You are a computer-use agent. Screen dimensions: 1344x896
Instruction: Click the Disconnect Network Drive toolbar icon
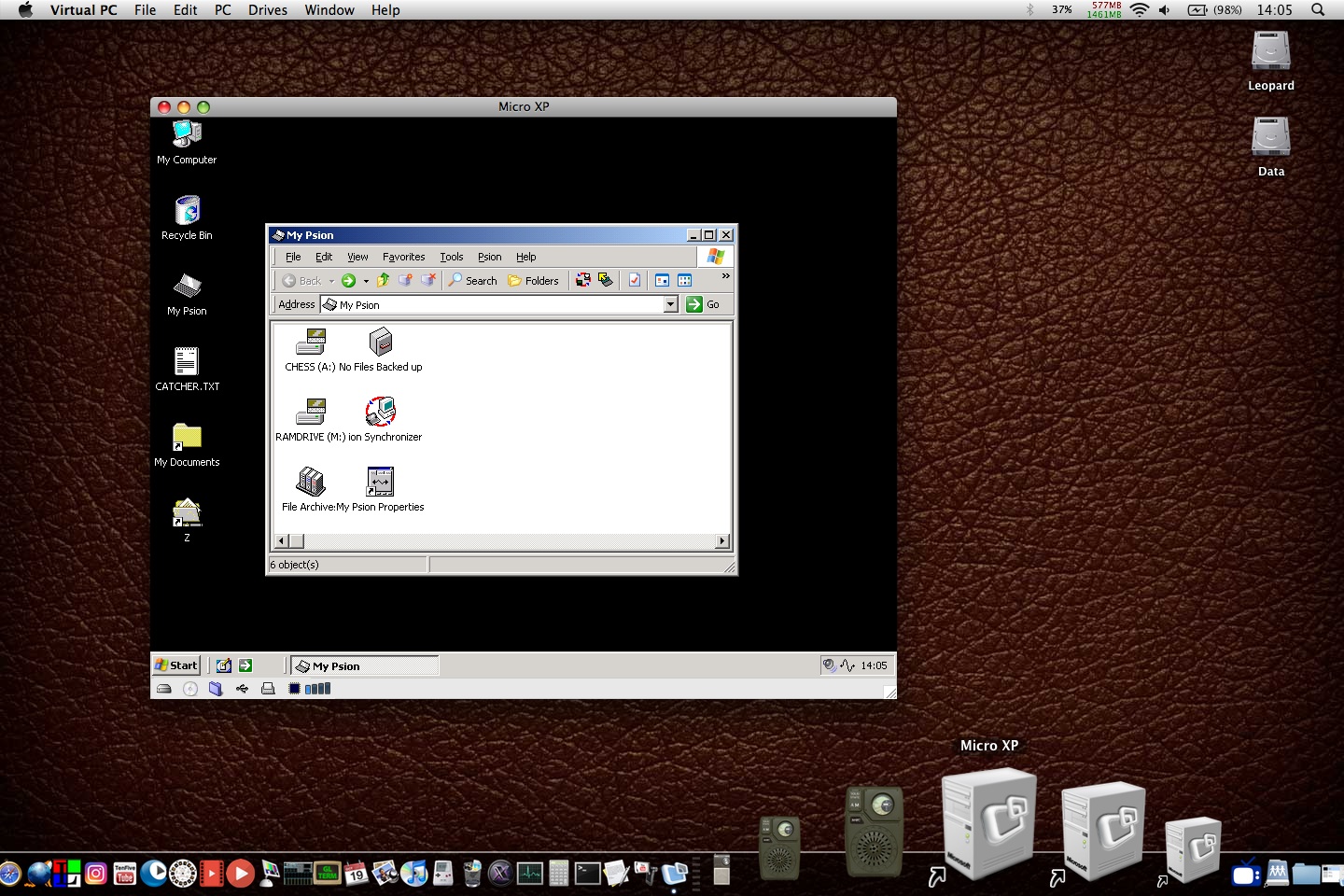[428, 280]
